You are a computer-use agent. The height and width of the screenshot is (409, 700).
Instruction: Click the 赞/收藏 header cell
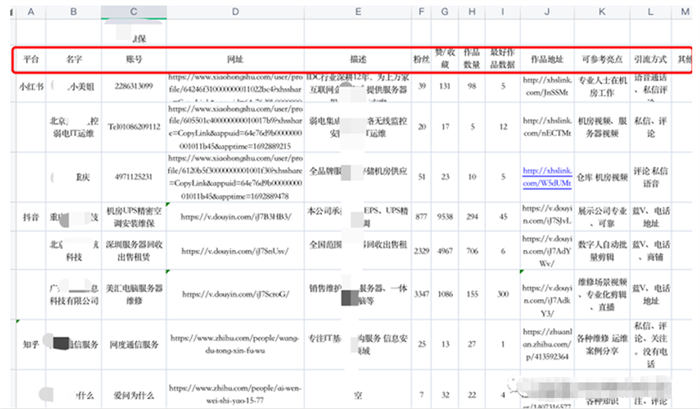(x=445, y=59)
